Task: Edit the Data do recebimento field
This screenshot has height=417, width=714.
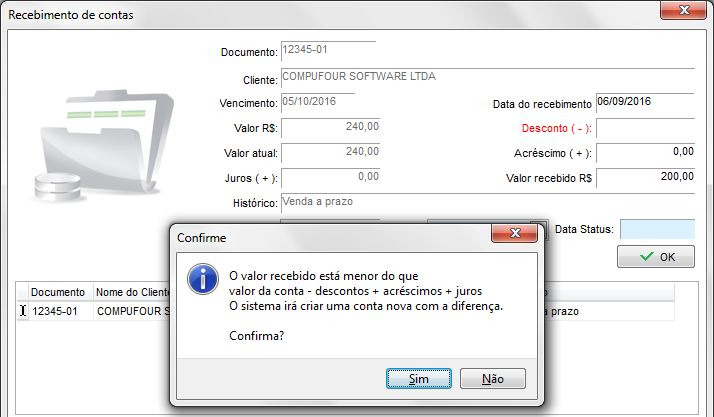Action: pos(645,102)
